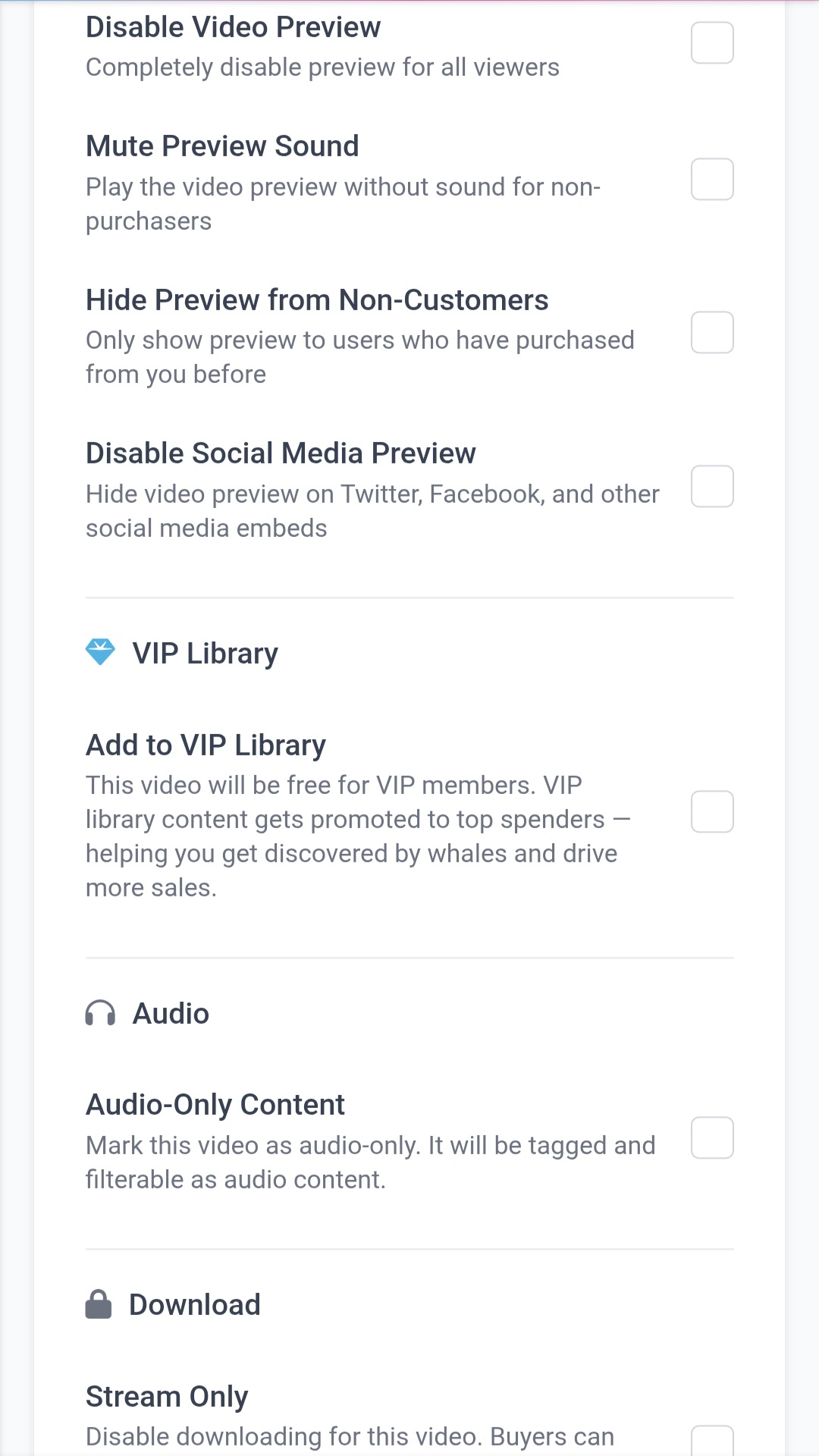The width and height of the screenshot is (819, 1456).
Task: Click the Audio-Only Content label
Action: point(215,1105)
